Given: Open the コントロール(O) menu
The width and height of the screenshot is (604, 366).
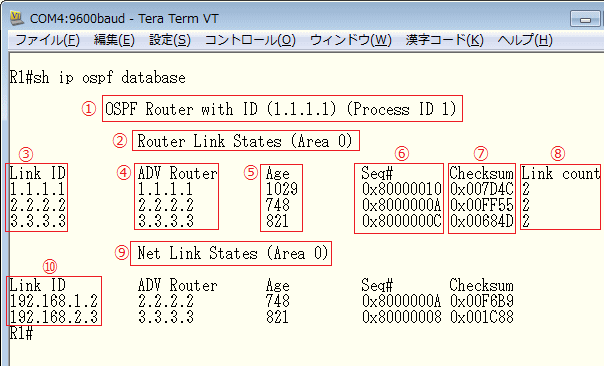Looking at the screenshot, I should (250, 40).
